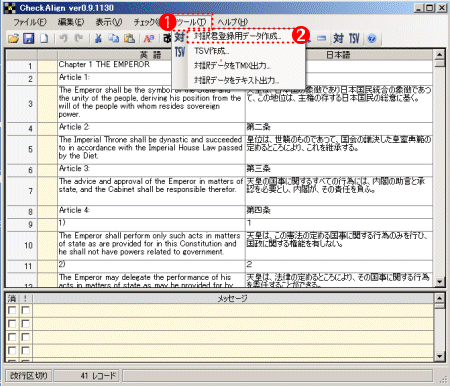This screenshot has height=386, width=450.
Task: Open the ヘルプ(H) menu
Action: [x=233, y=22]
